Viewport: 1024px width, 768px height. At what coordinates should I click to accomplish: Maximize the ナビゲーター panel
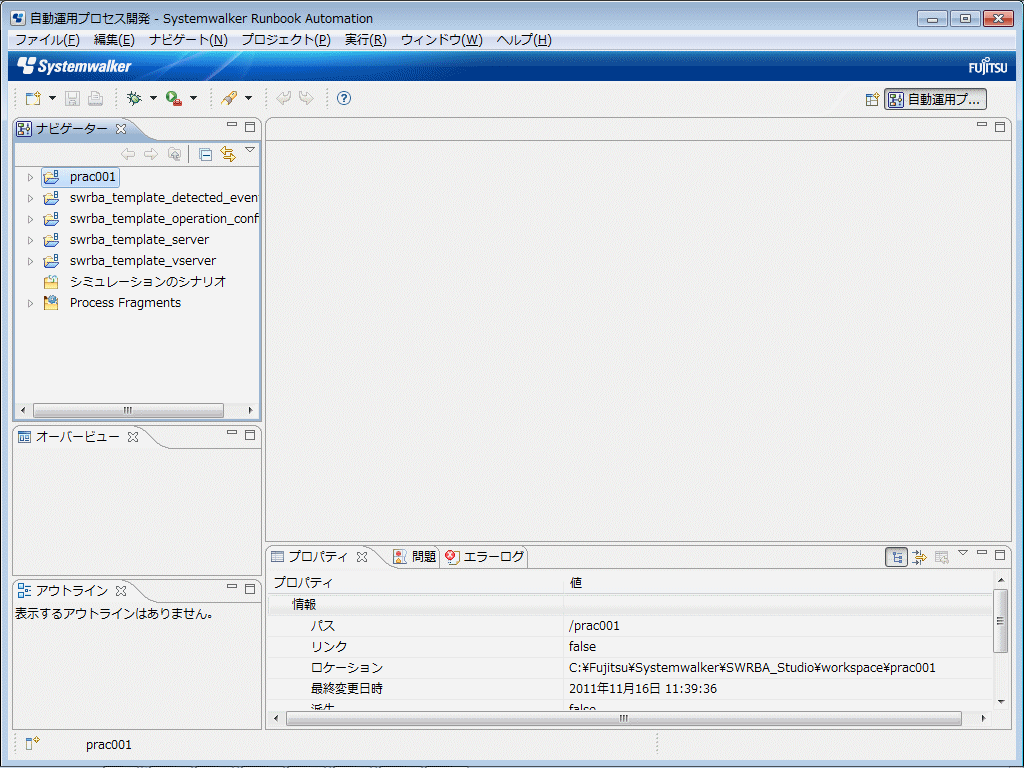coord(250,127)
